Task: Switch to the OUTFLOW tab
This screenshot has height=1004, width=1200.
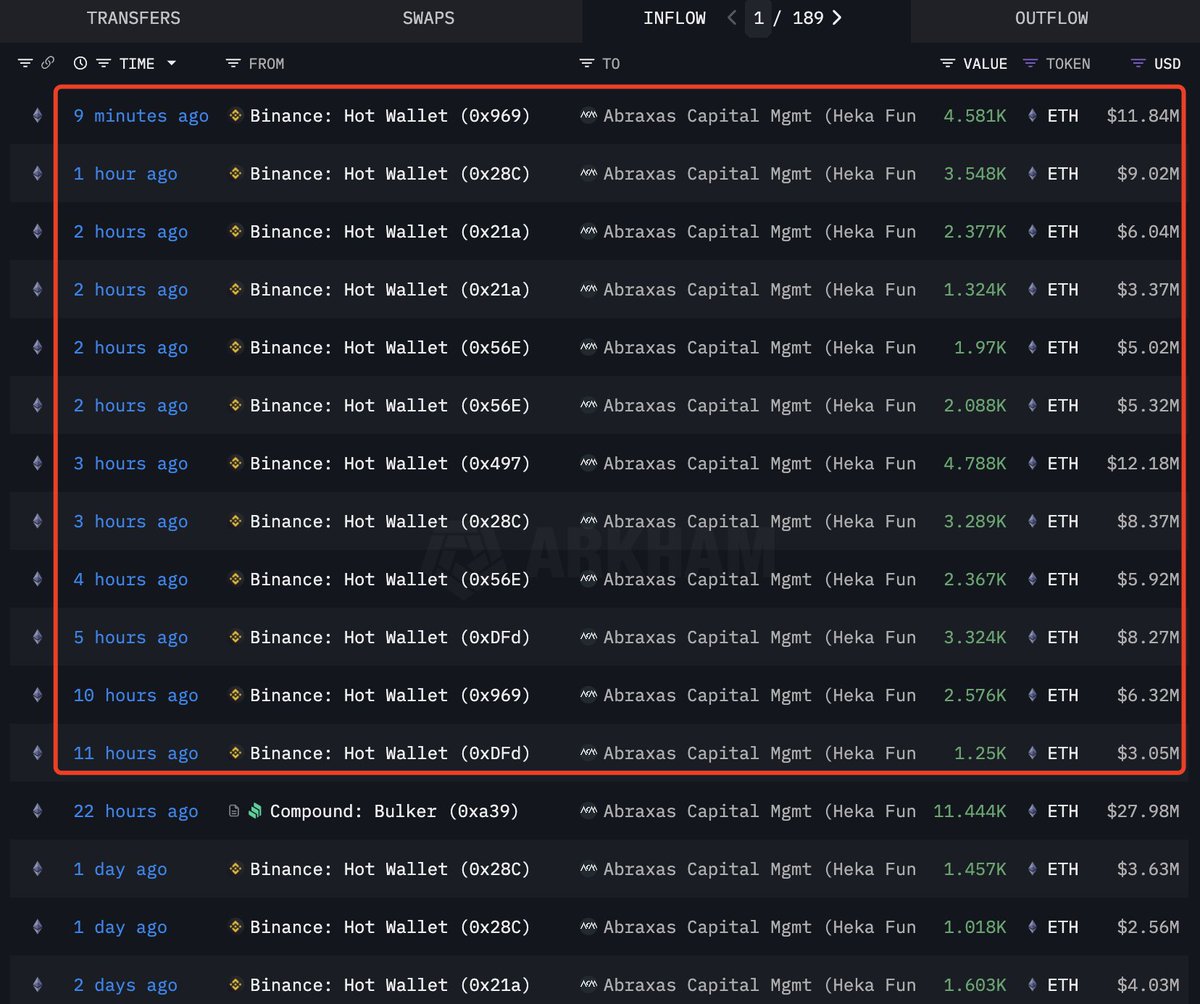Action: [x=1052, y=18]
